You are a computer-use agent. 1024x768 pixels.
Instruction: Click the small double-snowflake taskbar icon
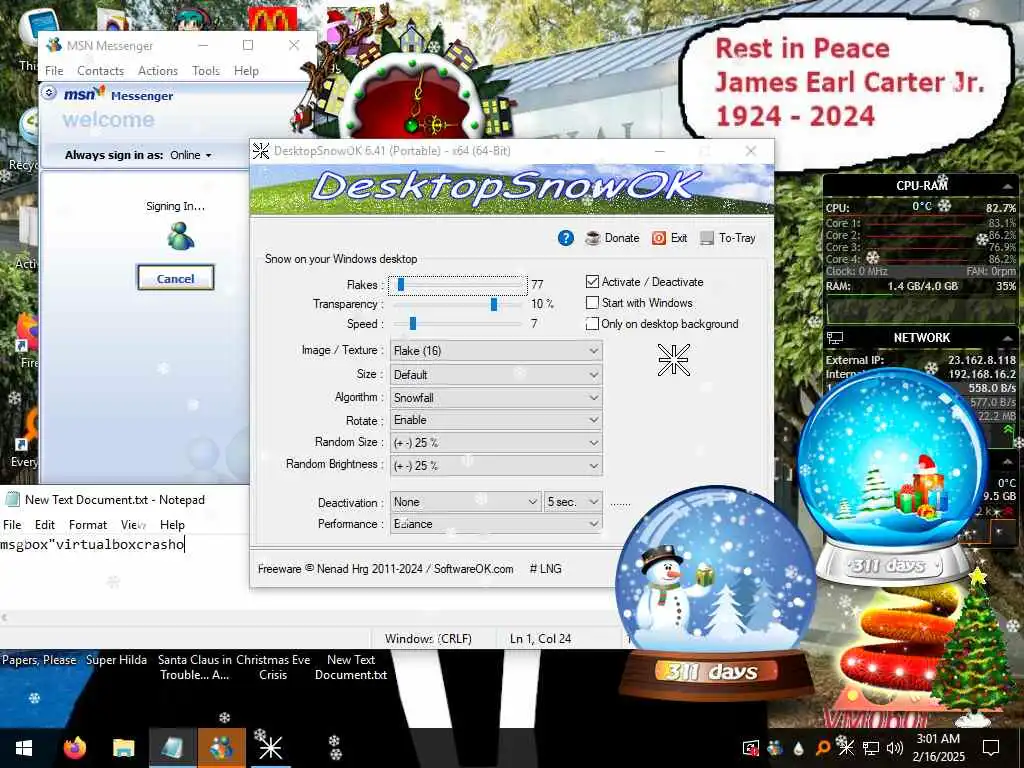(x=334, y=748)
